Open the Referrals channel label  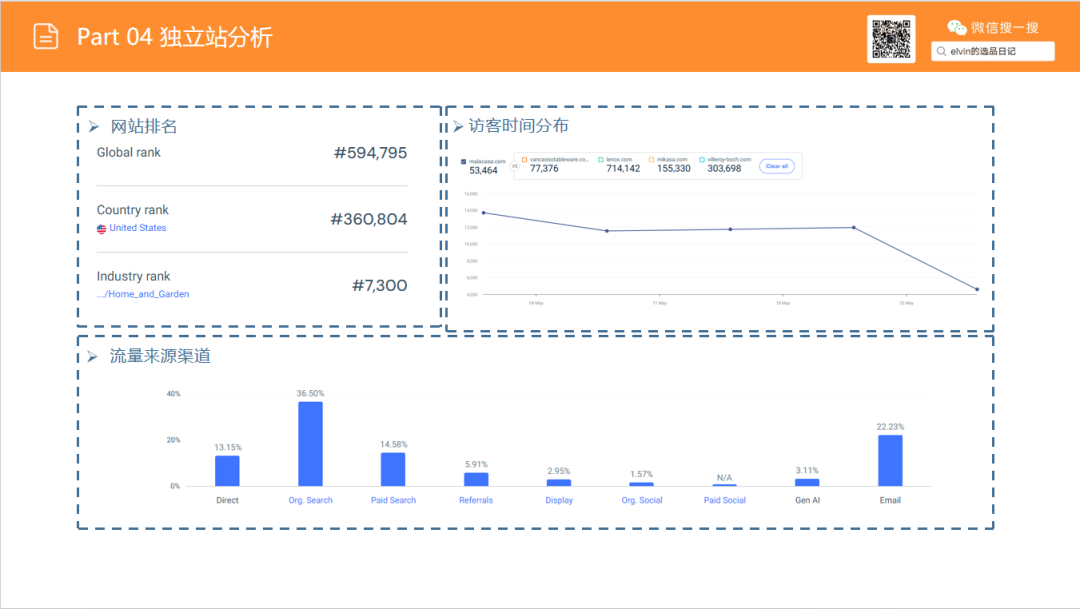(476, 500)
